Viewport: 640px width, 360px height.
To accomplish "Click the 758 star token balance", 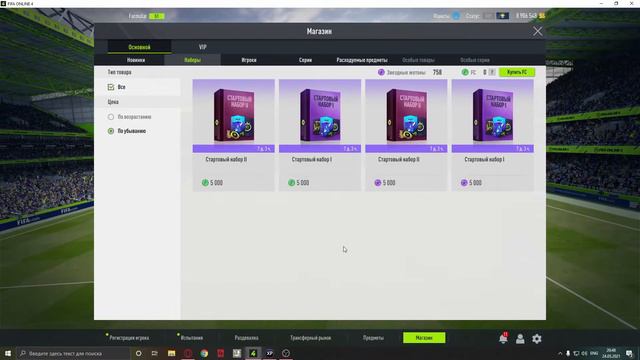I will (x=437, y=72).
